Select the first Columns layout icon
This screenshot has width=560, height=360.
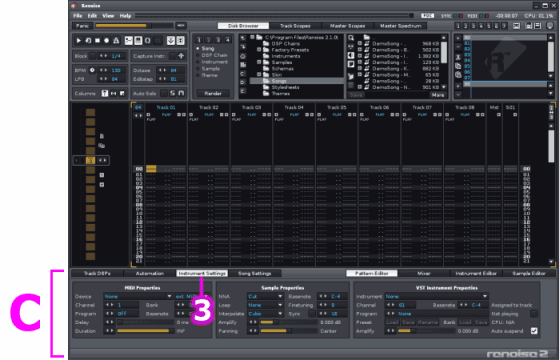(x=105, y=93)
